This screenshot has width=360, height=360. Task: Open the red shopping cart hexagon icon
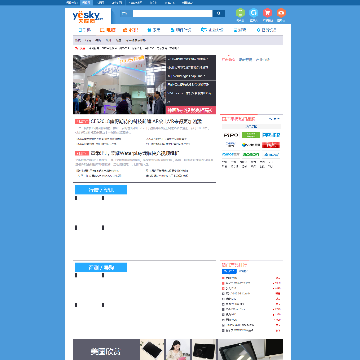coord(267,13)
